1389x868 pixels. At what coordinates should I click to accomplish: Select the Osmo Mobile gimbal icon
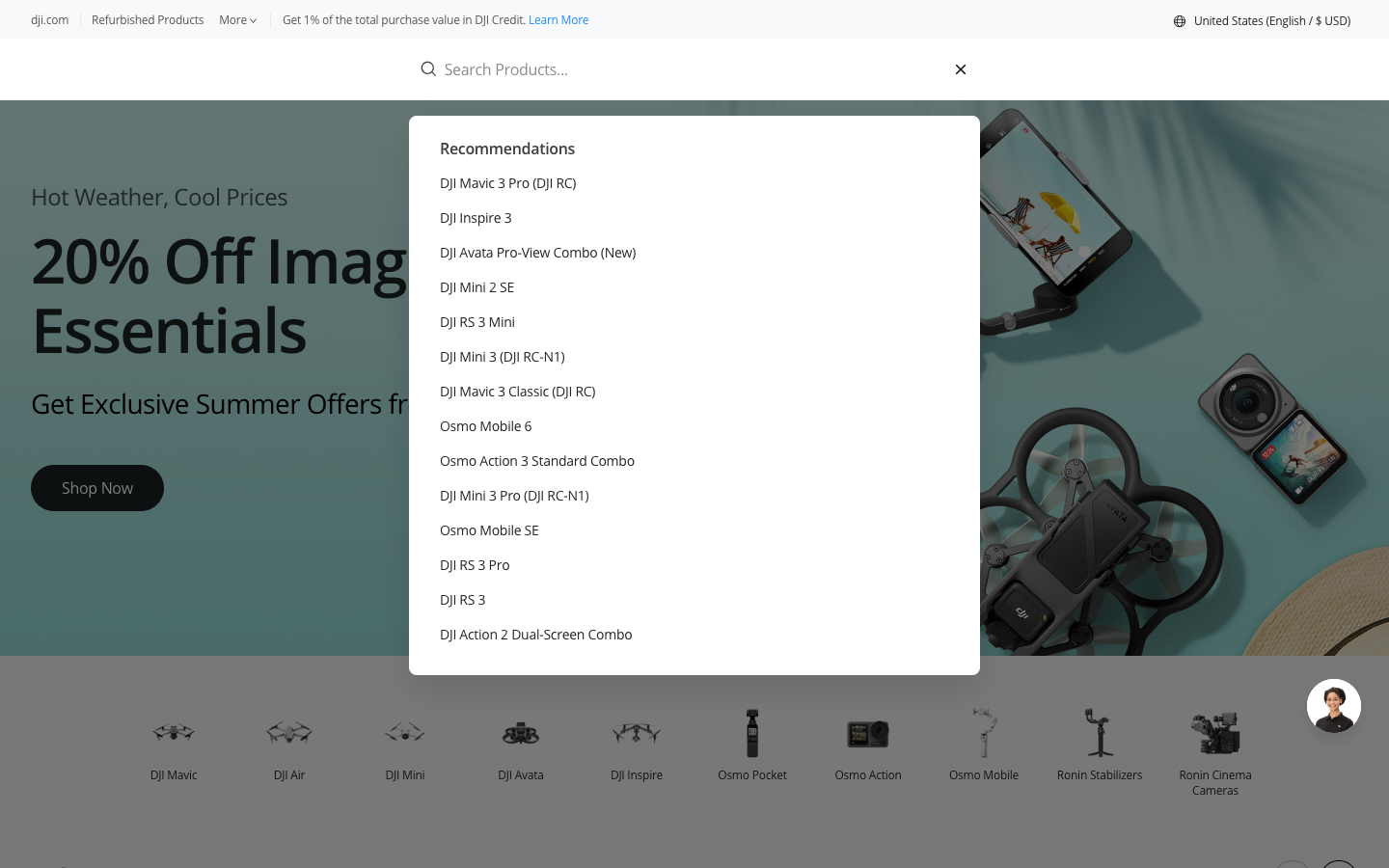984,733
